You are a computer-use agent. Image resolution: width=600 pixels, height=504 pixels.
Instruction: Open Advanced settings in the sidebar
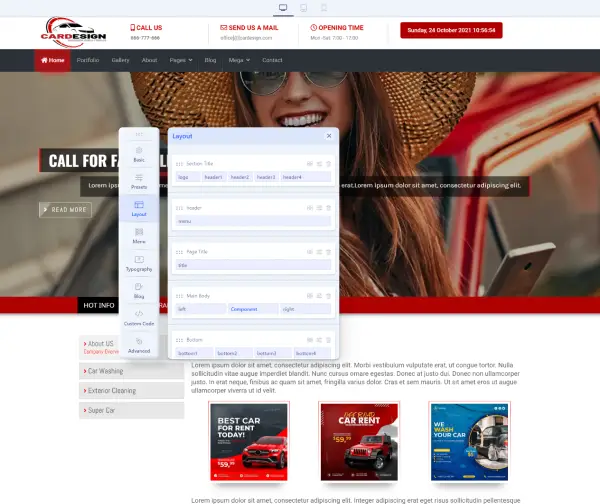(x=139, y=345)
